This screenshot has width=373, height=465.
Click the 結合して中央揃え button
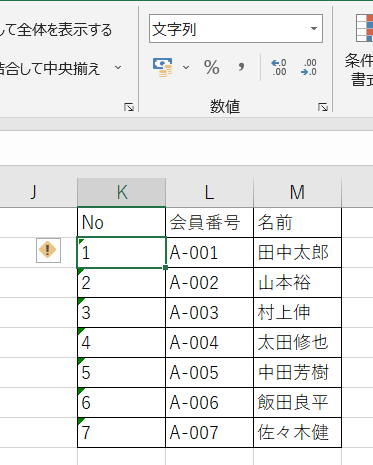click(x=50, y=68)
